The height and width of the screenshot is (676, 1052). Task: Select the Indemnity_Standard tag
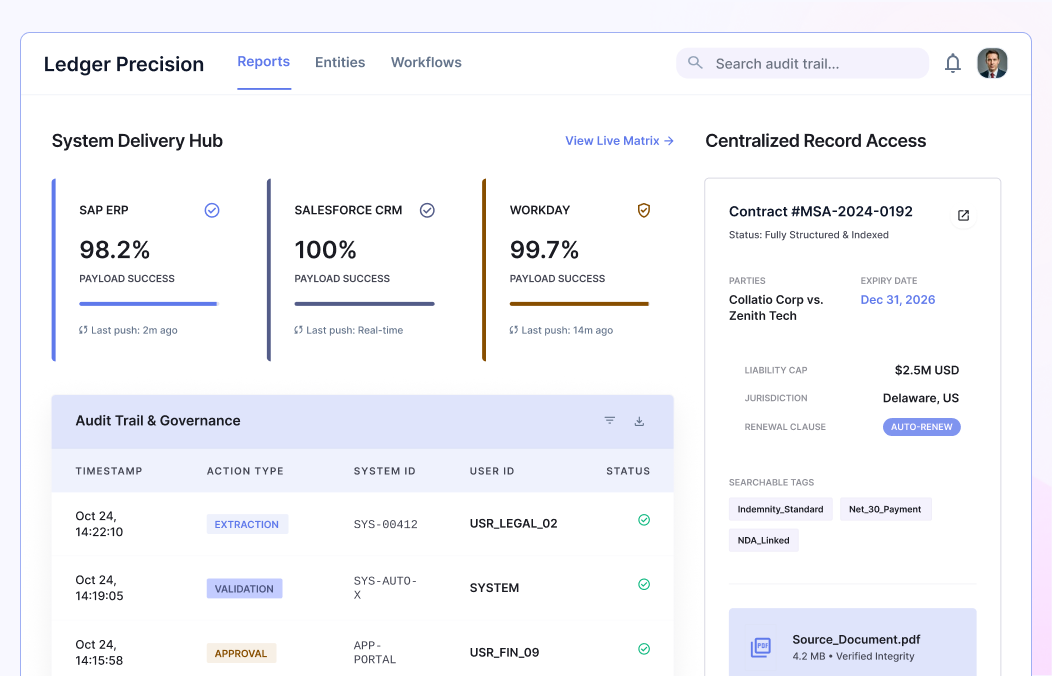(x=780, y=509)
